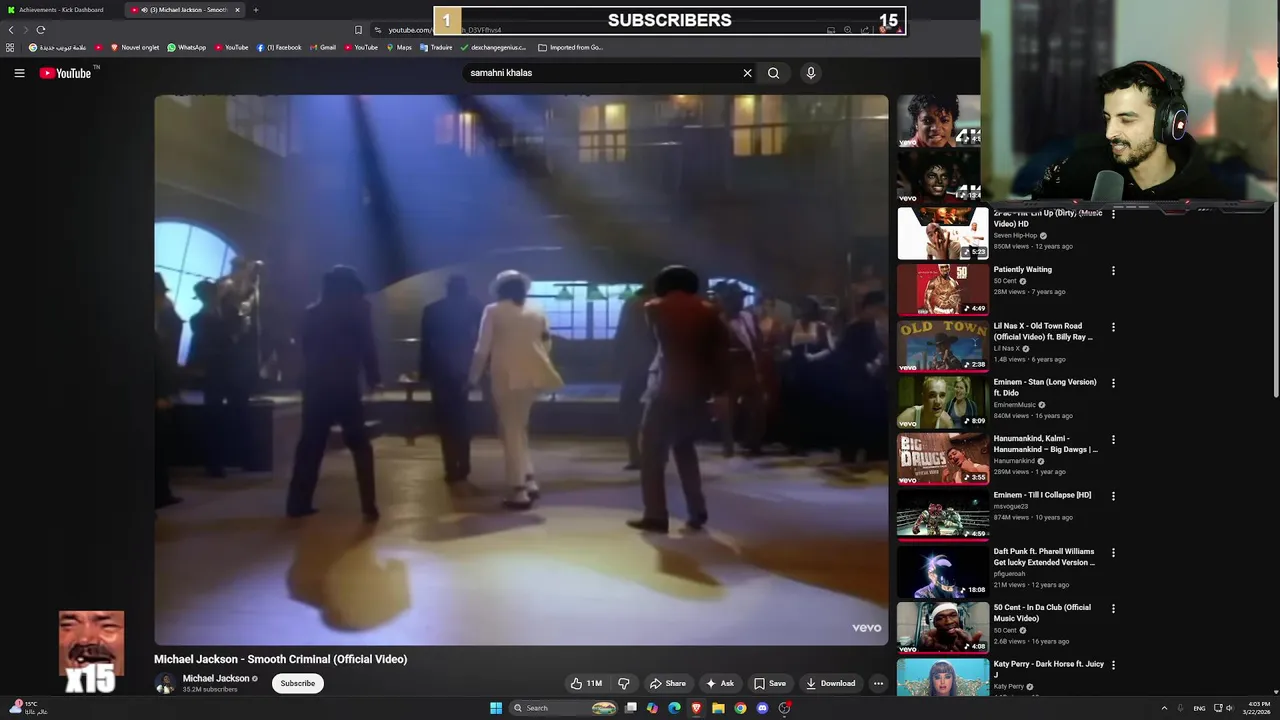This screenshot has width=1280, height=720.
Task: Open taskbar clock showing 4:03 PM
Action: [1257, 708]
